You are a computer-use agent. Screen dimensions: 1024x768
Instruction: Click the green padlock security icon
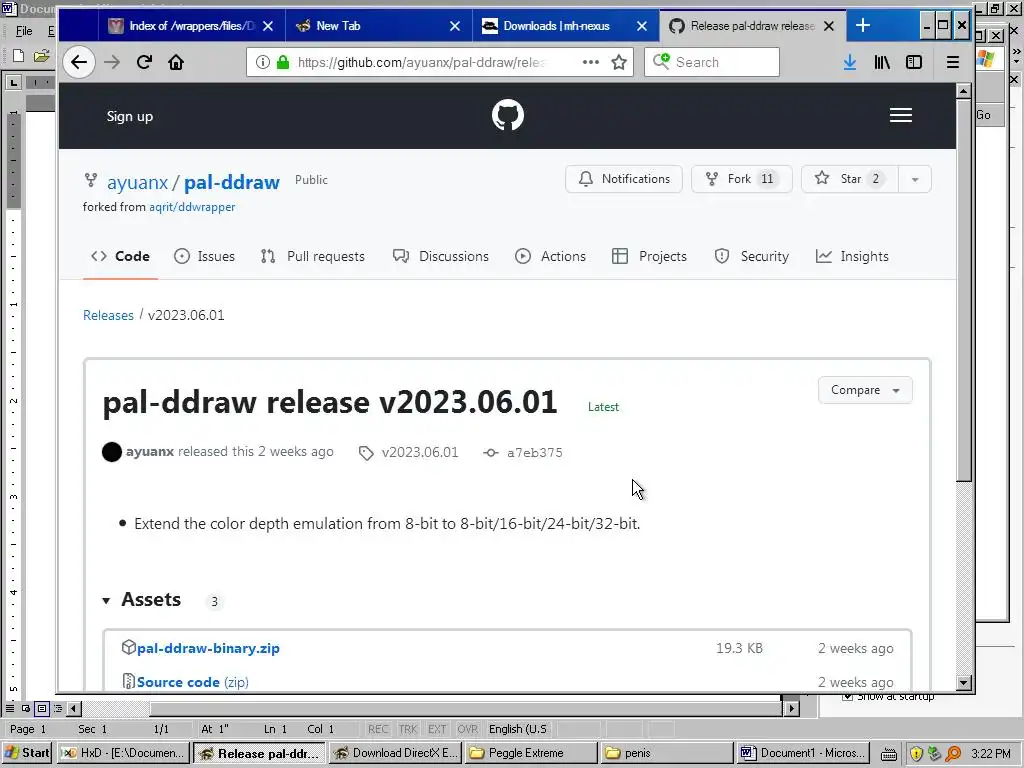282,62
